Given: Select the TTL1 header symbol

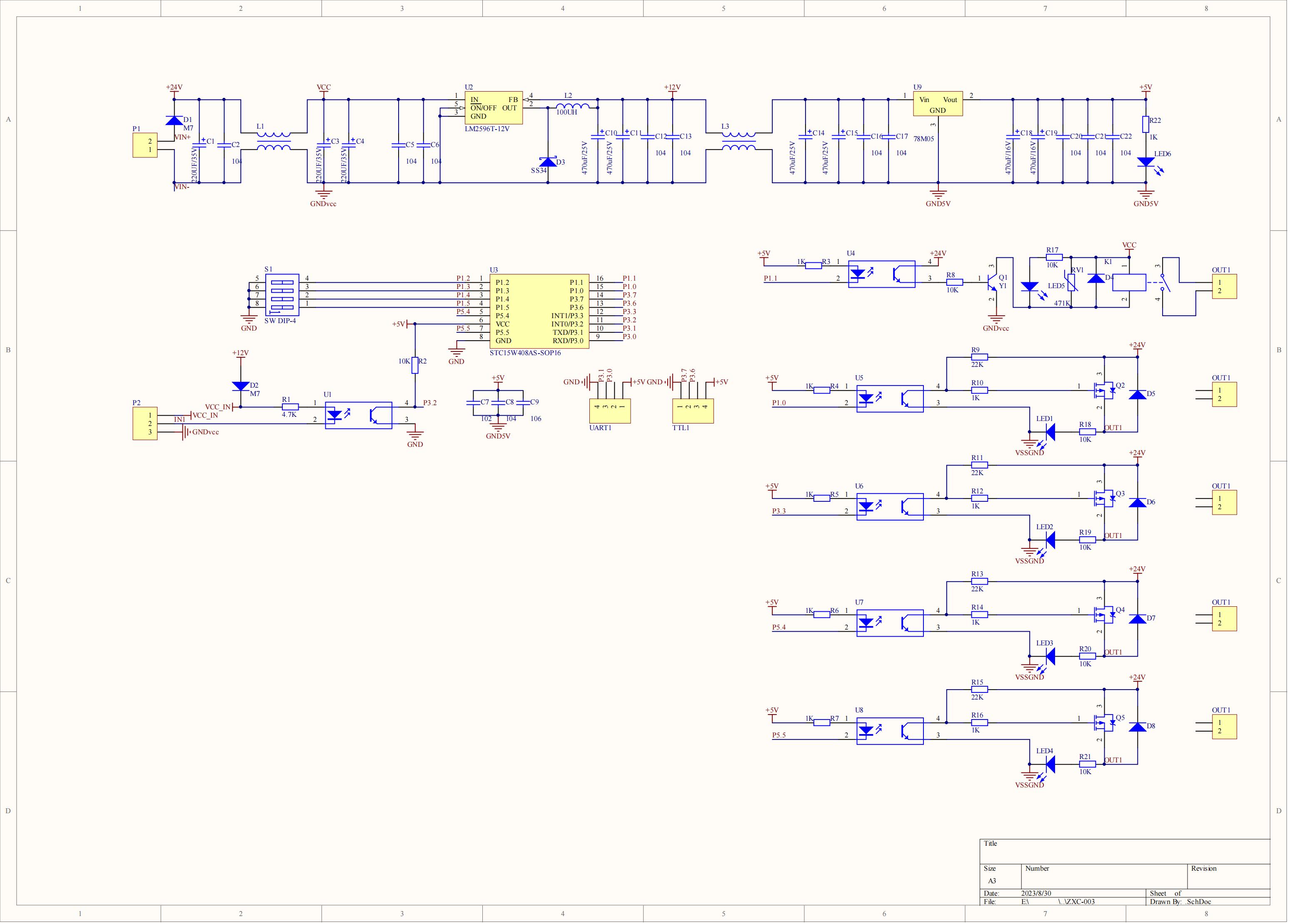Looking at the screenshot, I should 693,411.
